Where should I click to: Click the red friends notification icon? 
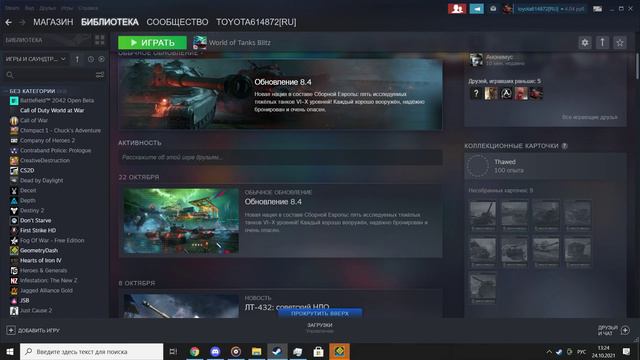tap(457, 9)
